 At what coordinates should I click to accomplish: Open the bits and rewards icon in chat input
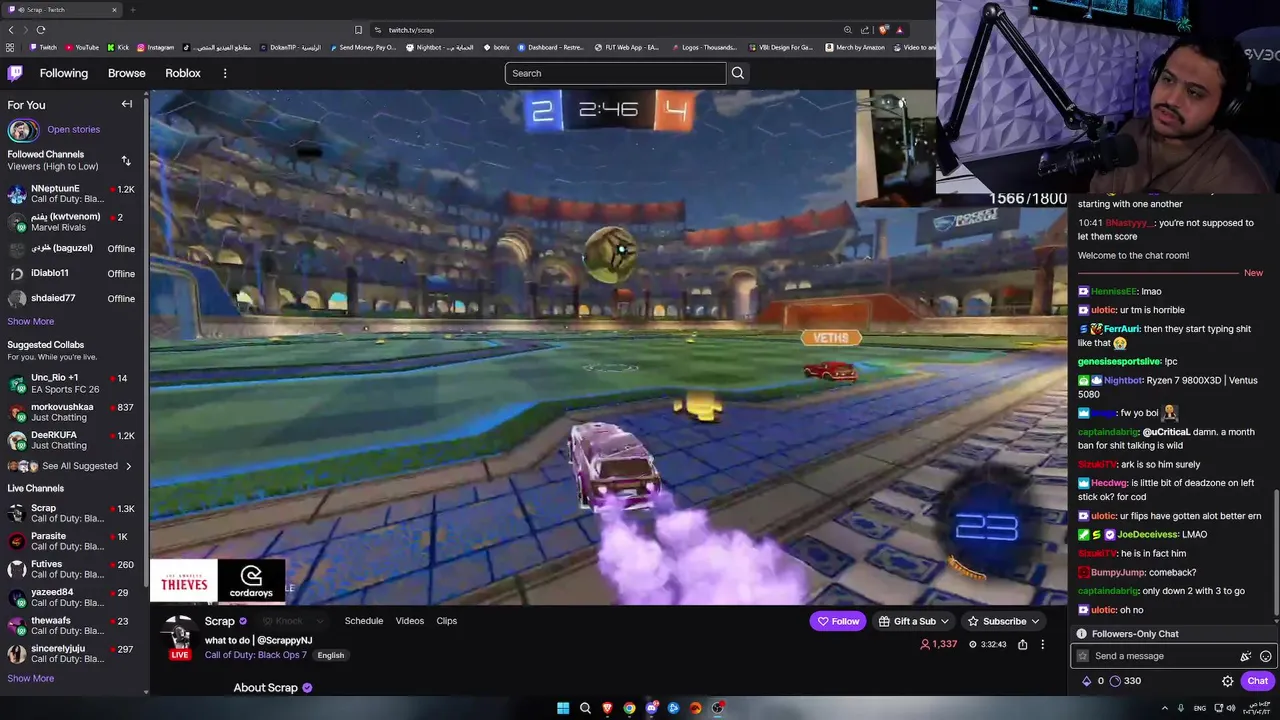click(x=1245, y=656)
